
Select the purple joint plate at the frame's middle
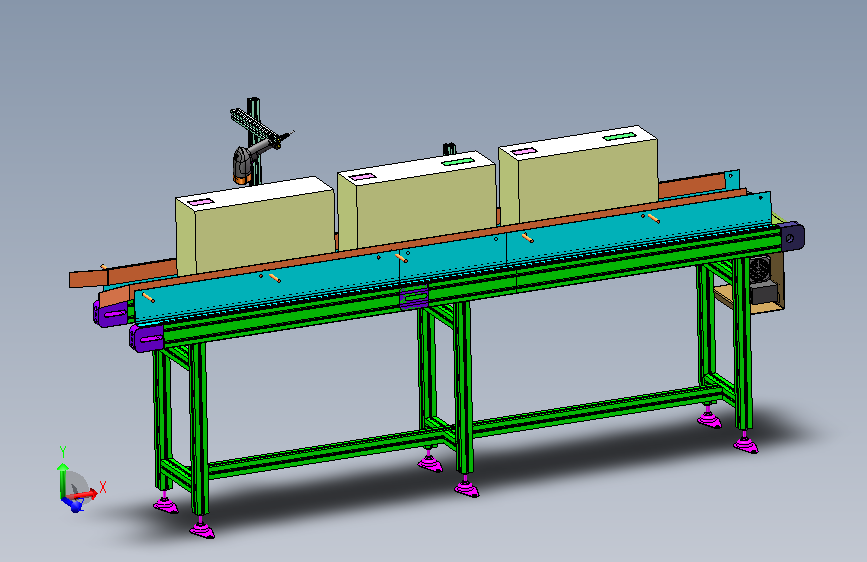pyautogui.click(x=414, y=296)
